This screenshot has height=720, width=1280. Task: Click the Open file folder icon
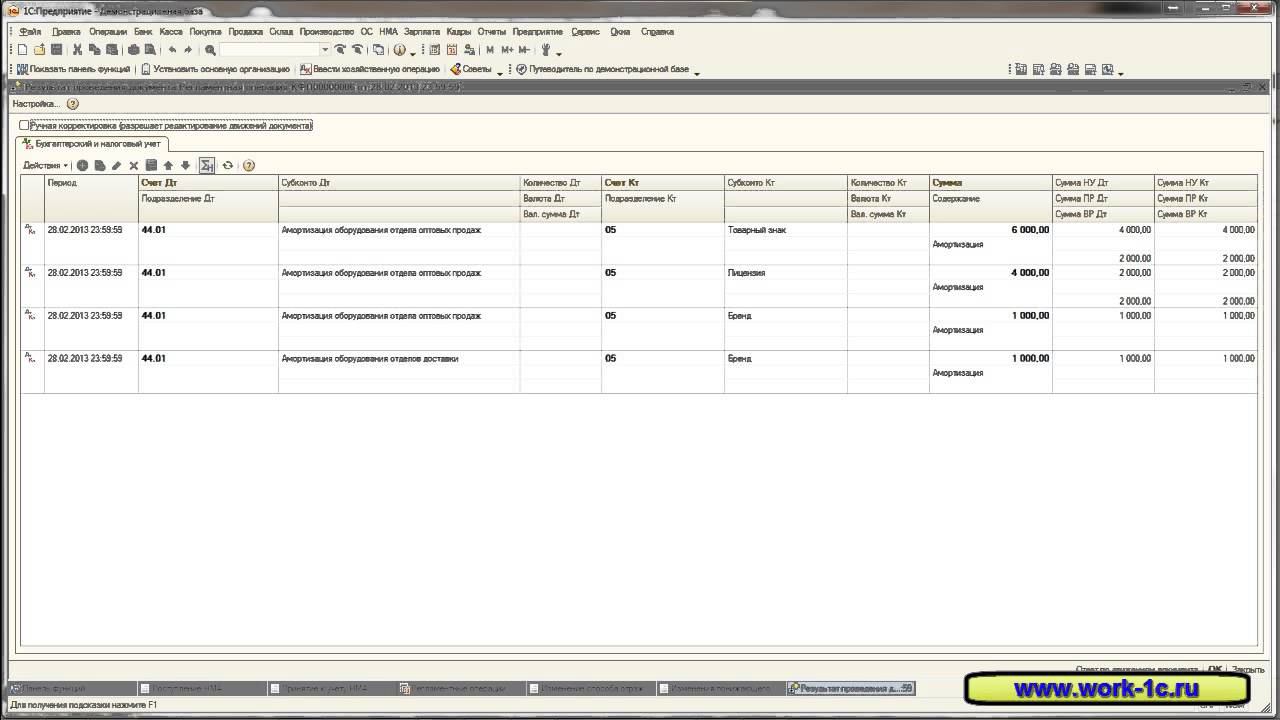click(x=39, y=50)
